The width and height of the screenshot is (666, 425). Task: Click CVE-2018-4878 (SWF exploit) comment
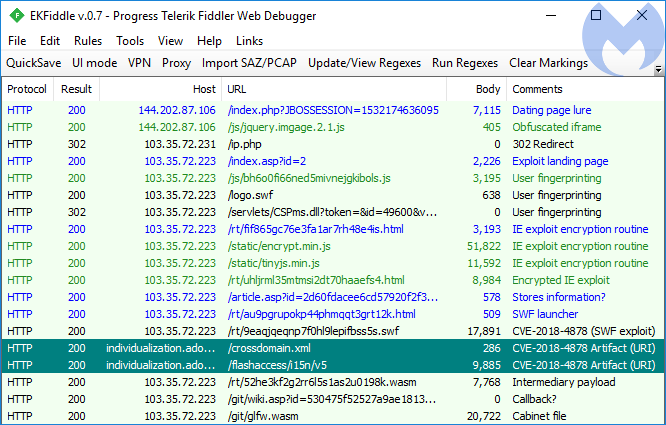[x=584, y=331]
